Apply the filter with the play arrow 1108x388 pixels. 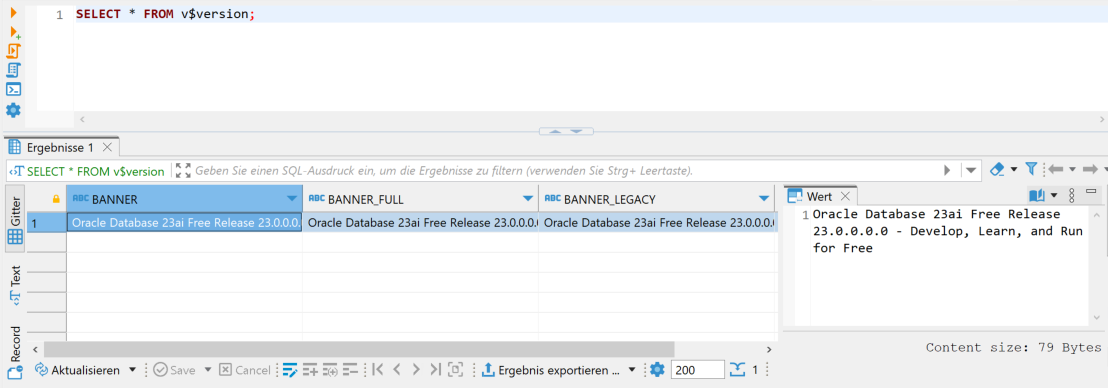[948, 170]
